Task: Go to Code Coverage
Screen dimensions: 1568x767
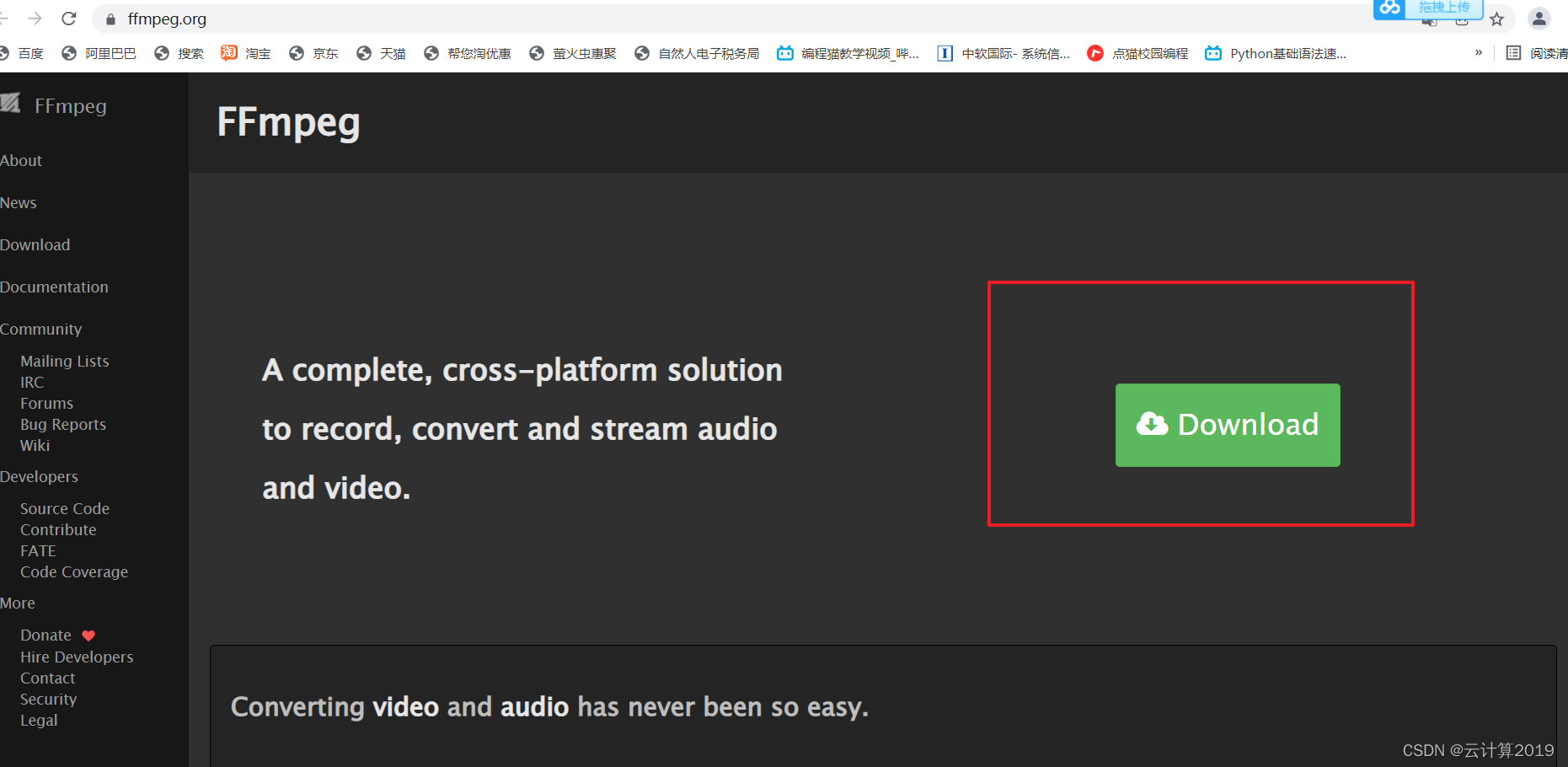Action: [x=74, y=571]
